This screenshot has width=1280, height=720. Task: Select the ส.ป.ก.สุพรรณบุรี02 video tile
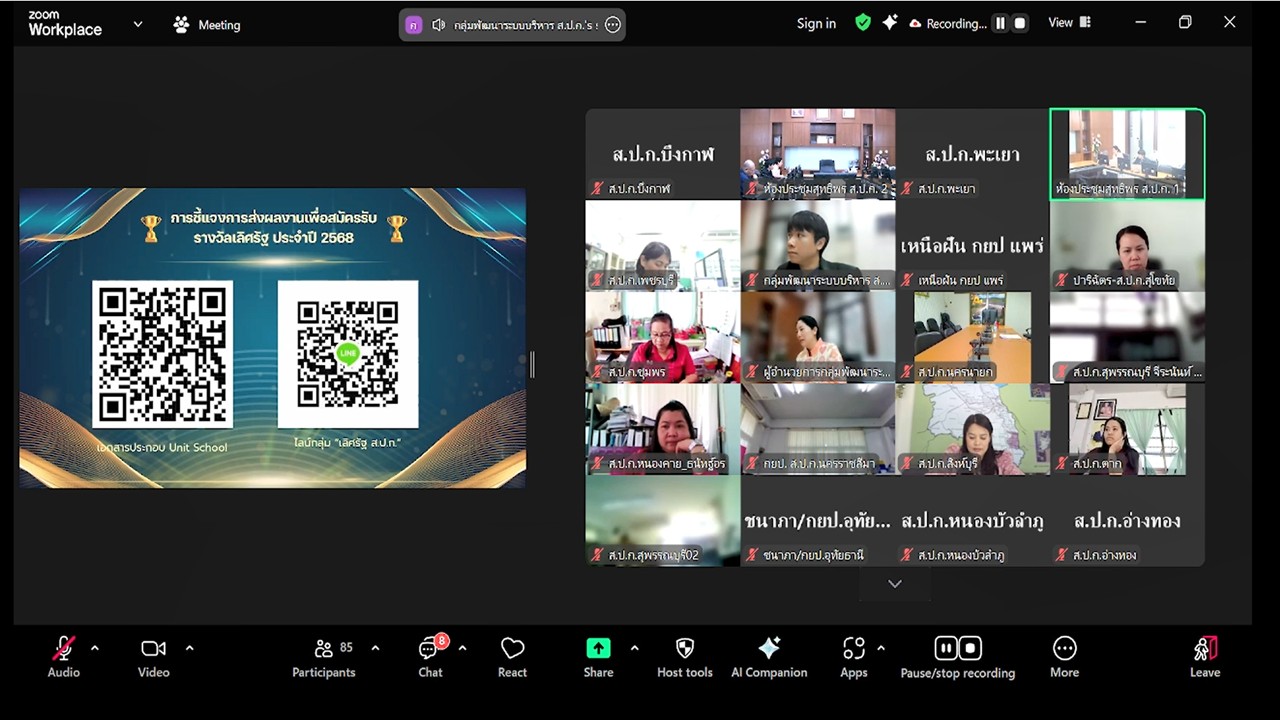pyautogui.click(x=663, y=521)
